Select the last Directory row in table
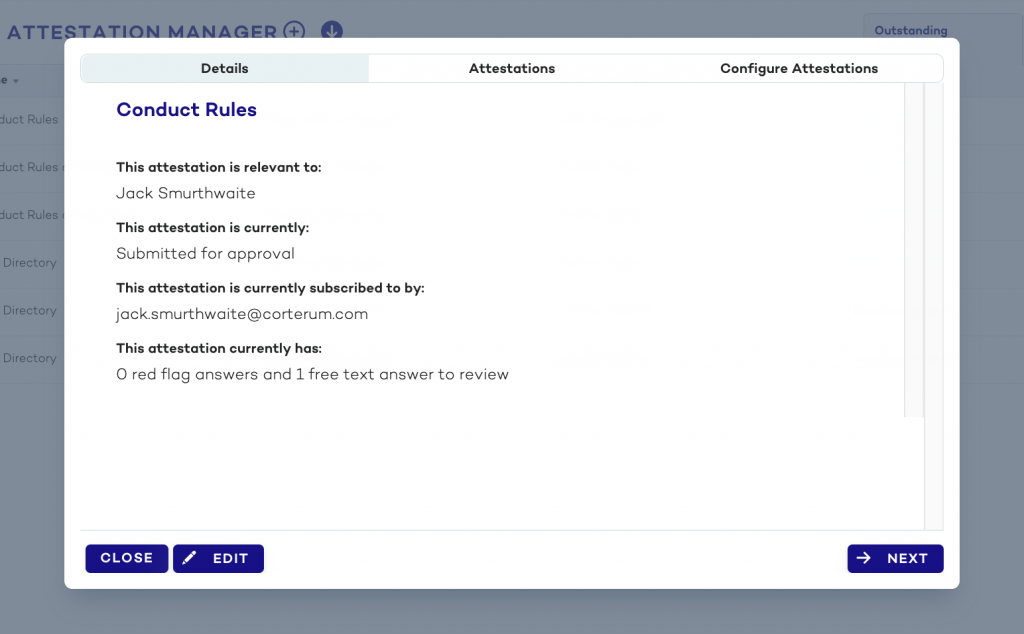Screen dimensions: 1024x634 (29, 358)
